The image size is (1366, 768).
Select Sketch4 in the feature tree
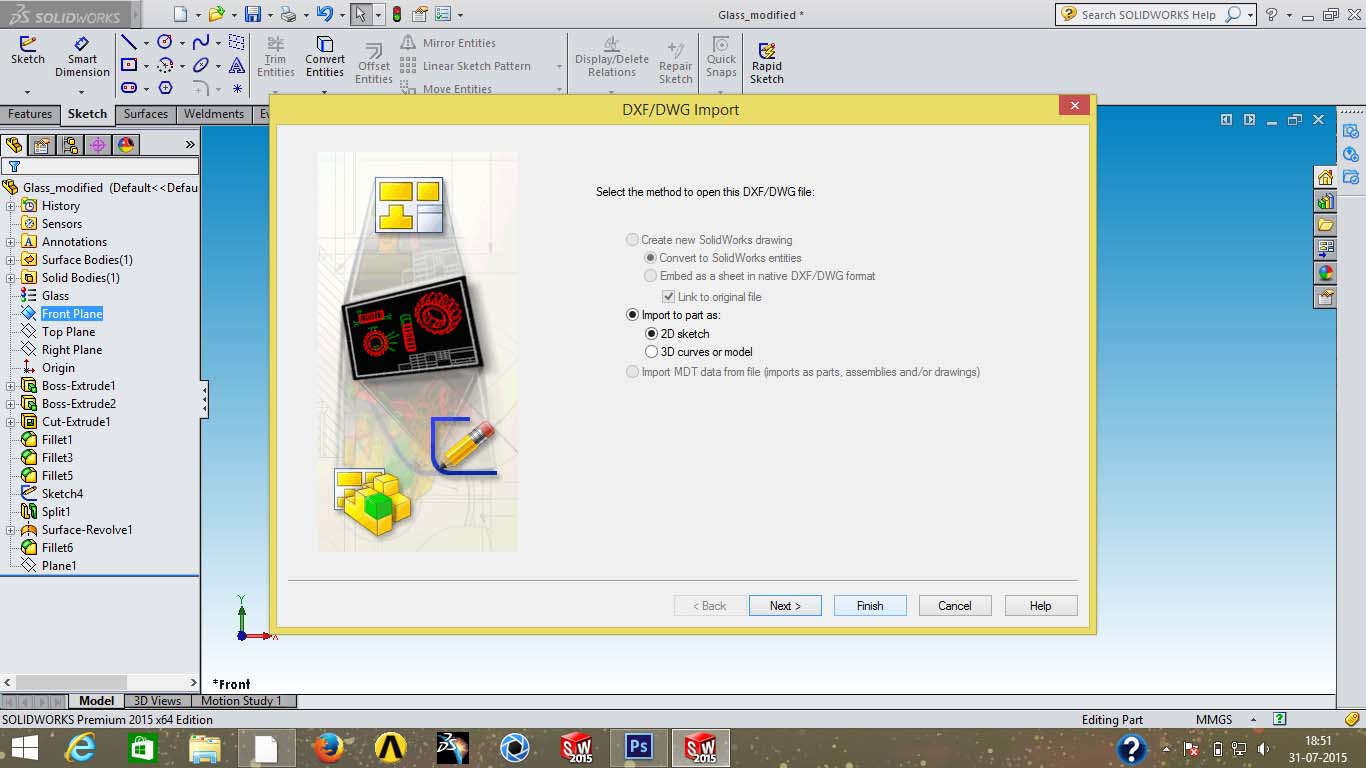[x=62, y=494]
